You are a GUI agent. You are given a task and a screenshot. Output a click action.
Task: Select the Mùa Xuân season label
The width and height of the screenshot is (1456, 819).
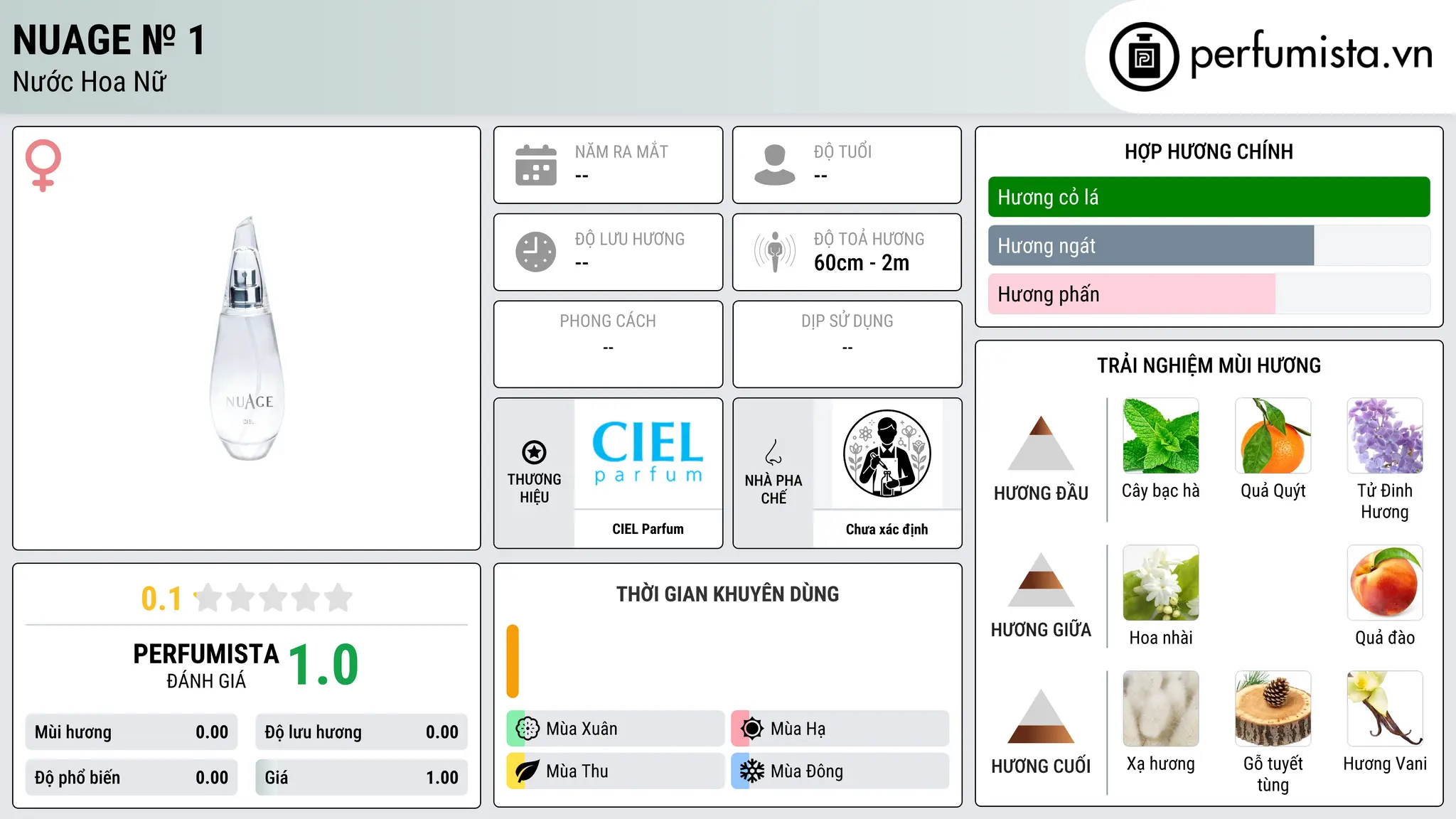coord(582,729)
